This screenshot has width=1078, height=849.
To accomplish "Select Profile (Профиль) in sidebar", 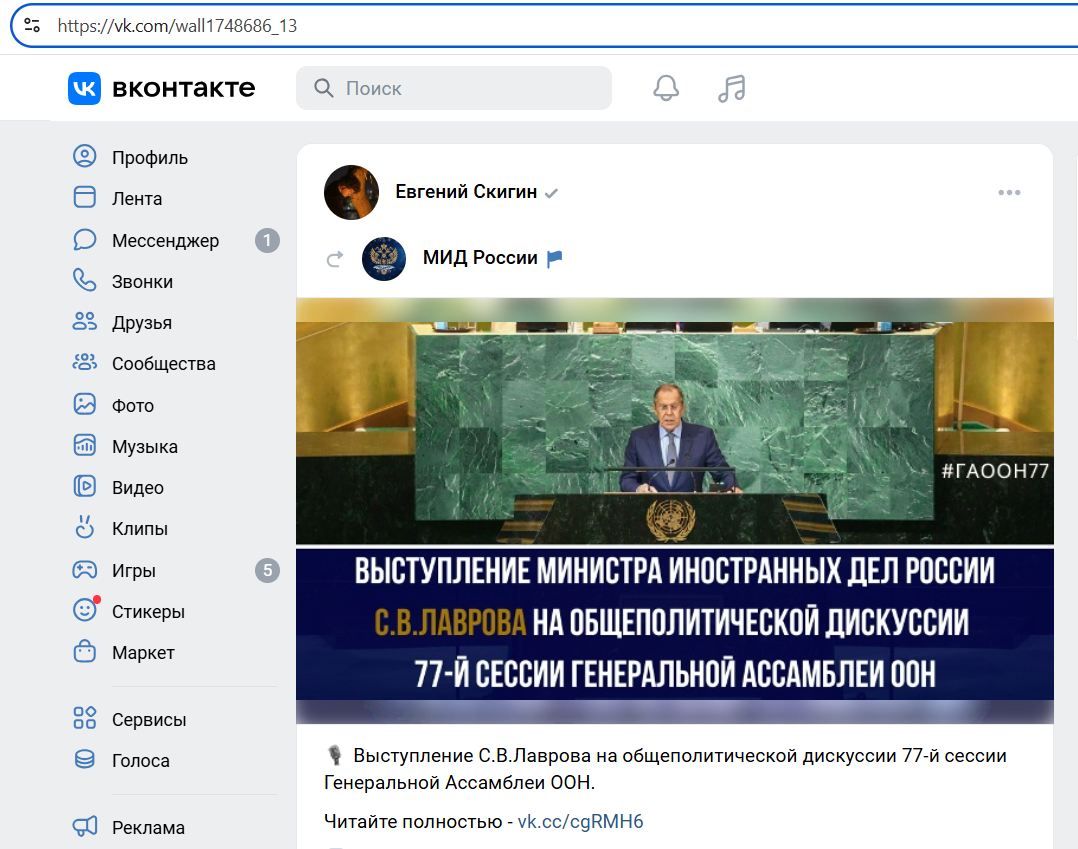I will pos(149,158).
